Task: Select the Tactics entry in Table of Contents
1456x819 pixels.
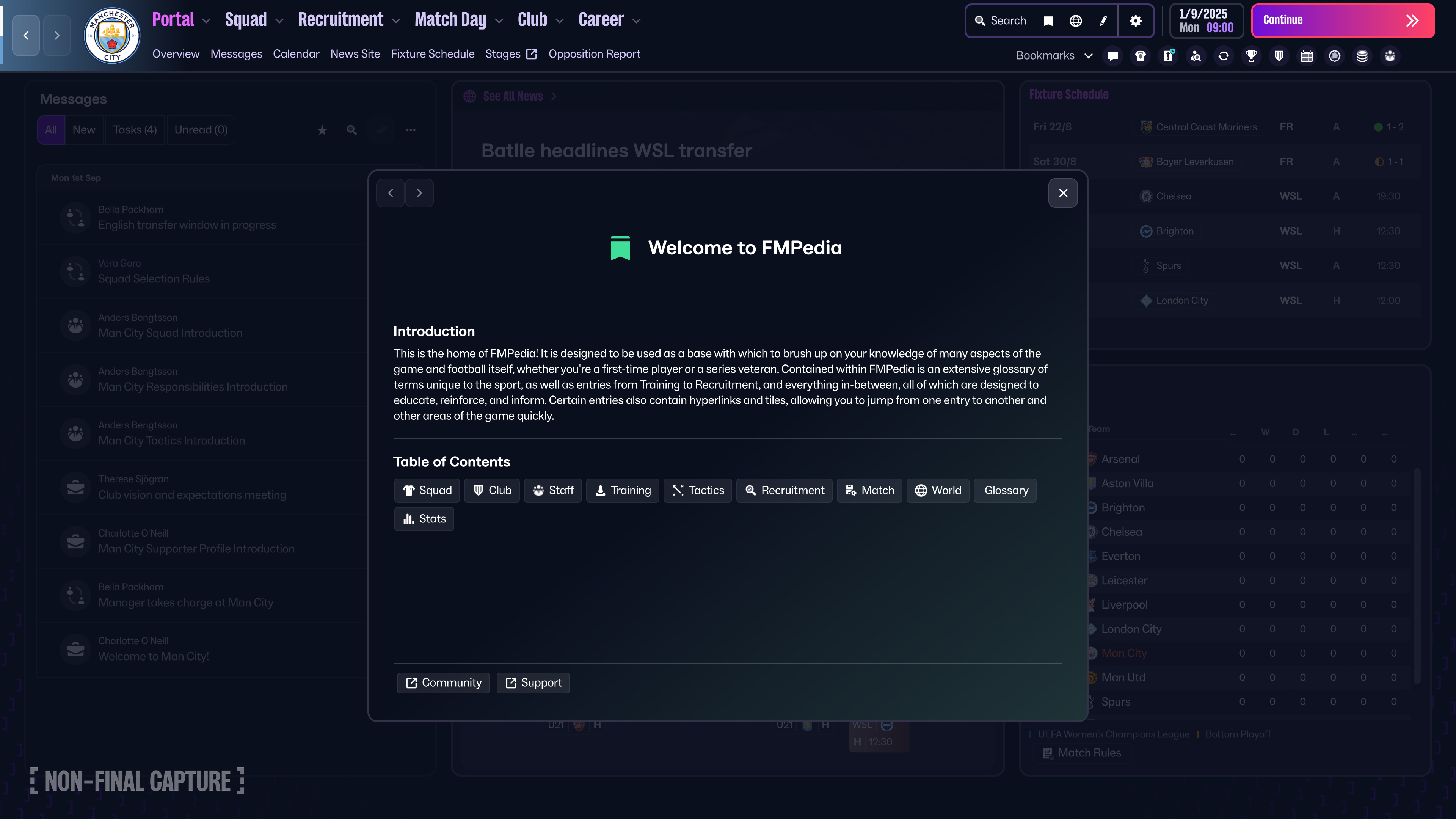Action: pos(698,490)
